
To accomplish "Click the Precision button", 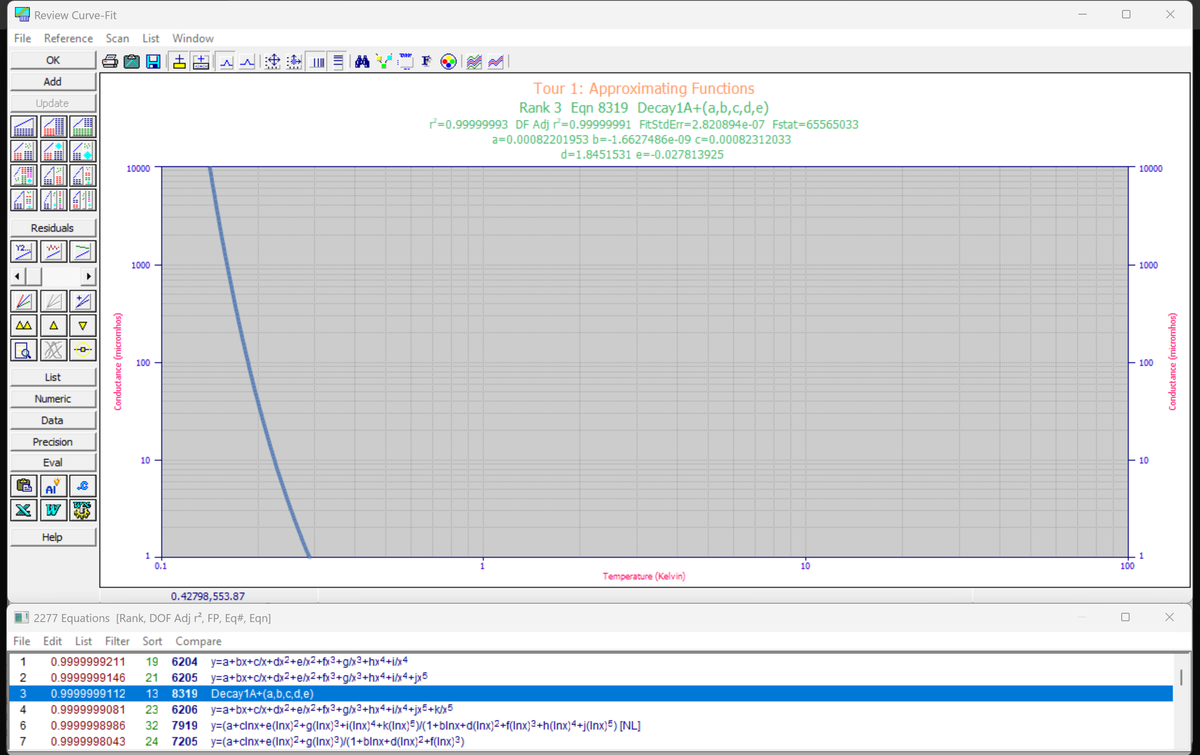I will click(53, 442).
